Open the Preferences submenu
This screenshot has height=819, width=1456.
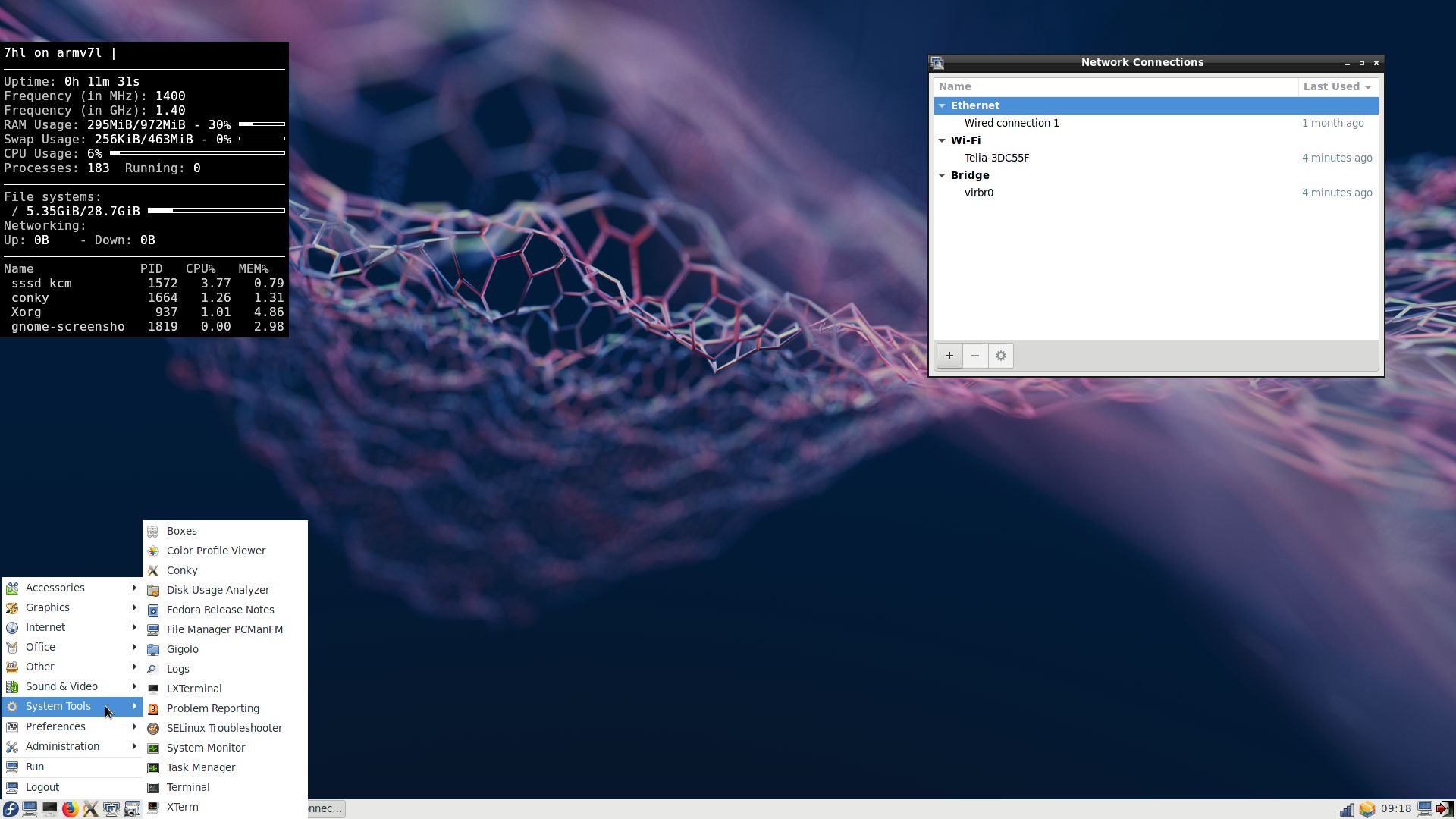tap(55, 726)
